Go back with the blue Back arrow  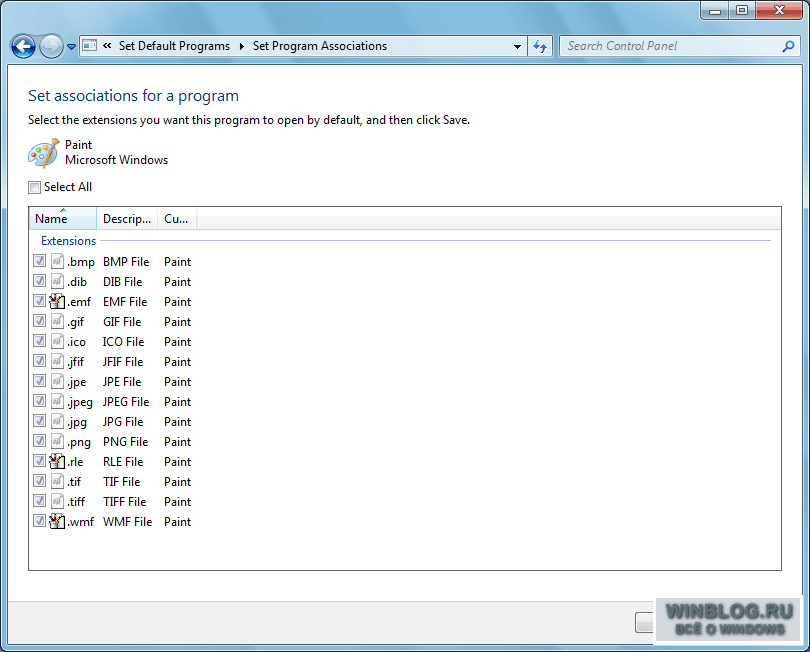click(x=23, y=46)
